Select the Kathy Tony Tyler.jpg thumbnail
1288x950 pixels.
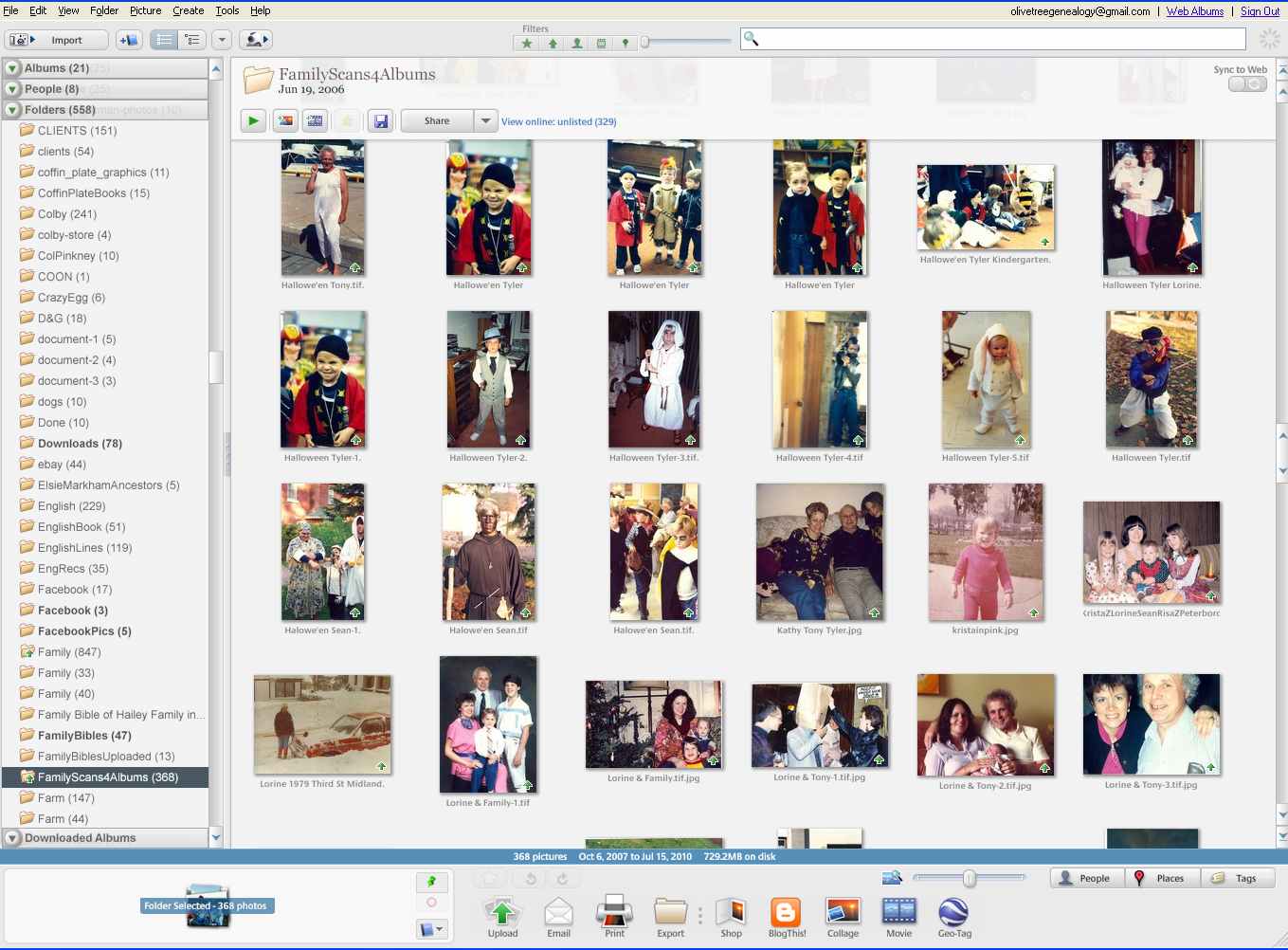819,552
